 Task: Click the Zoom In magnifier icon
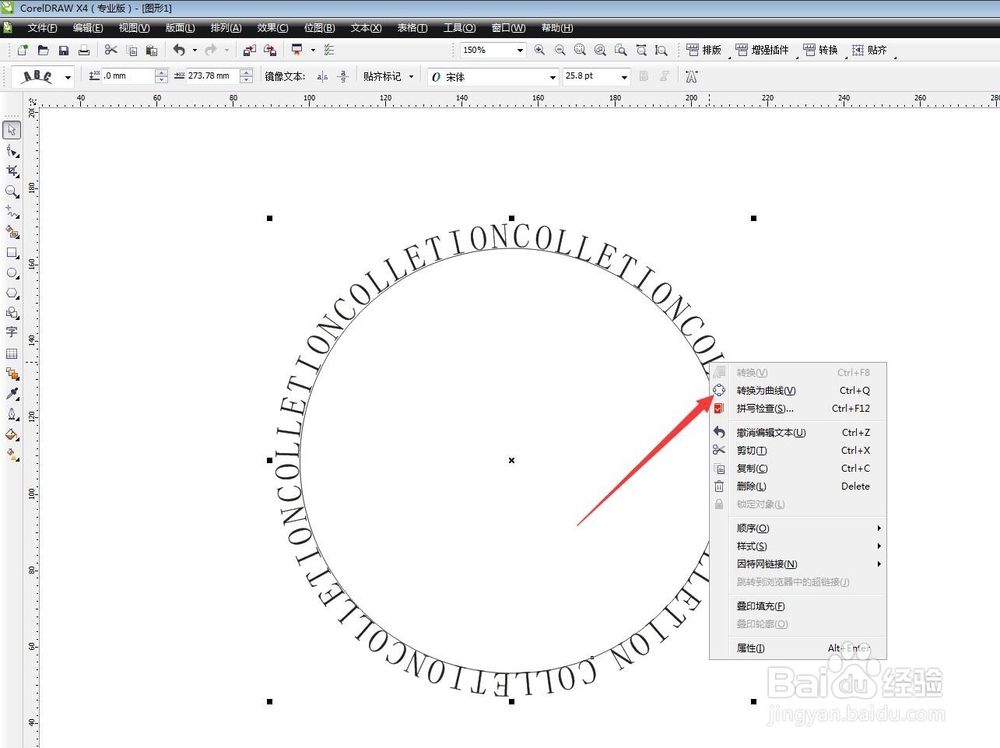(x=540, y=50)
